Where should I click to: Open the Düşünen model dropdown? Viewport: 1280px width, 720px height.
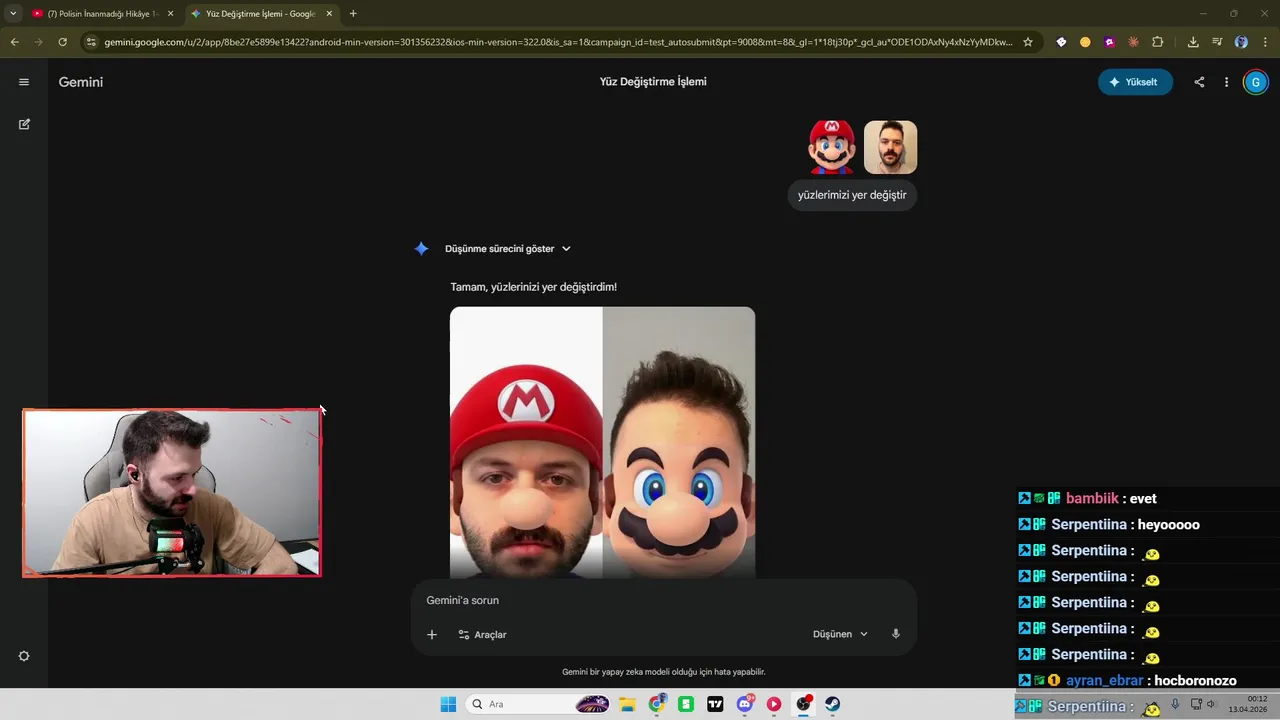[x=840, y=634]
